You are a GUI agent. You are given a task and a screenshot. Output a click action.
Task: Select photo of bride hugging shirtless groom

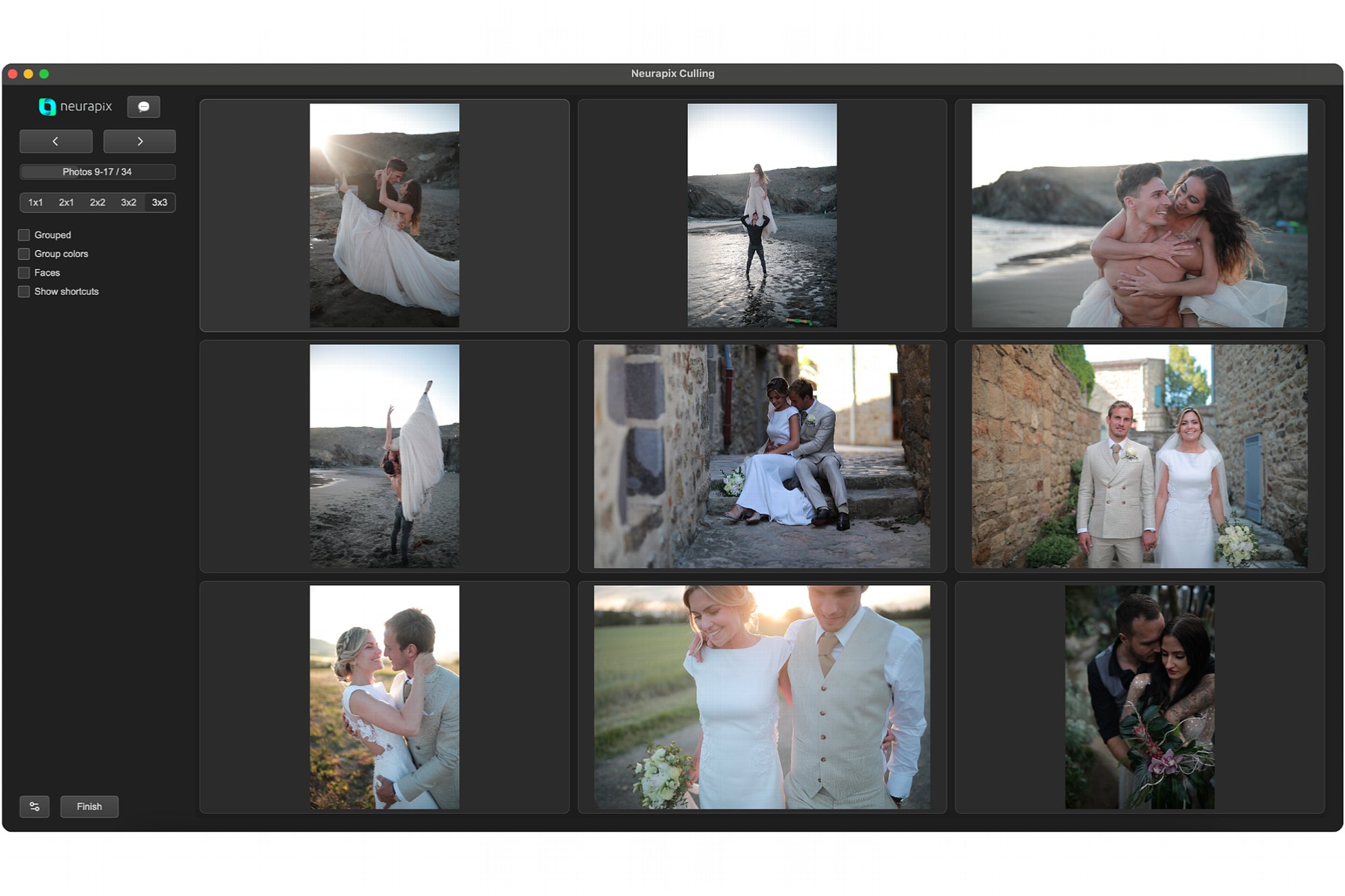pos(1140,215)
